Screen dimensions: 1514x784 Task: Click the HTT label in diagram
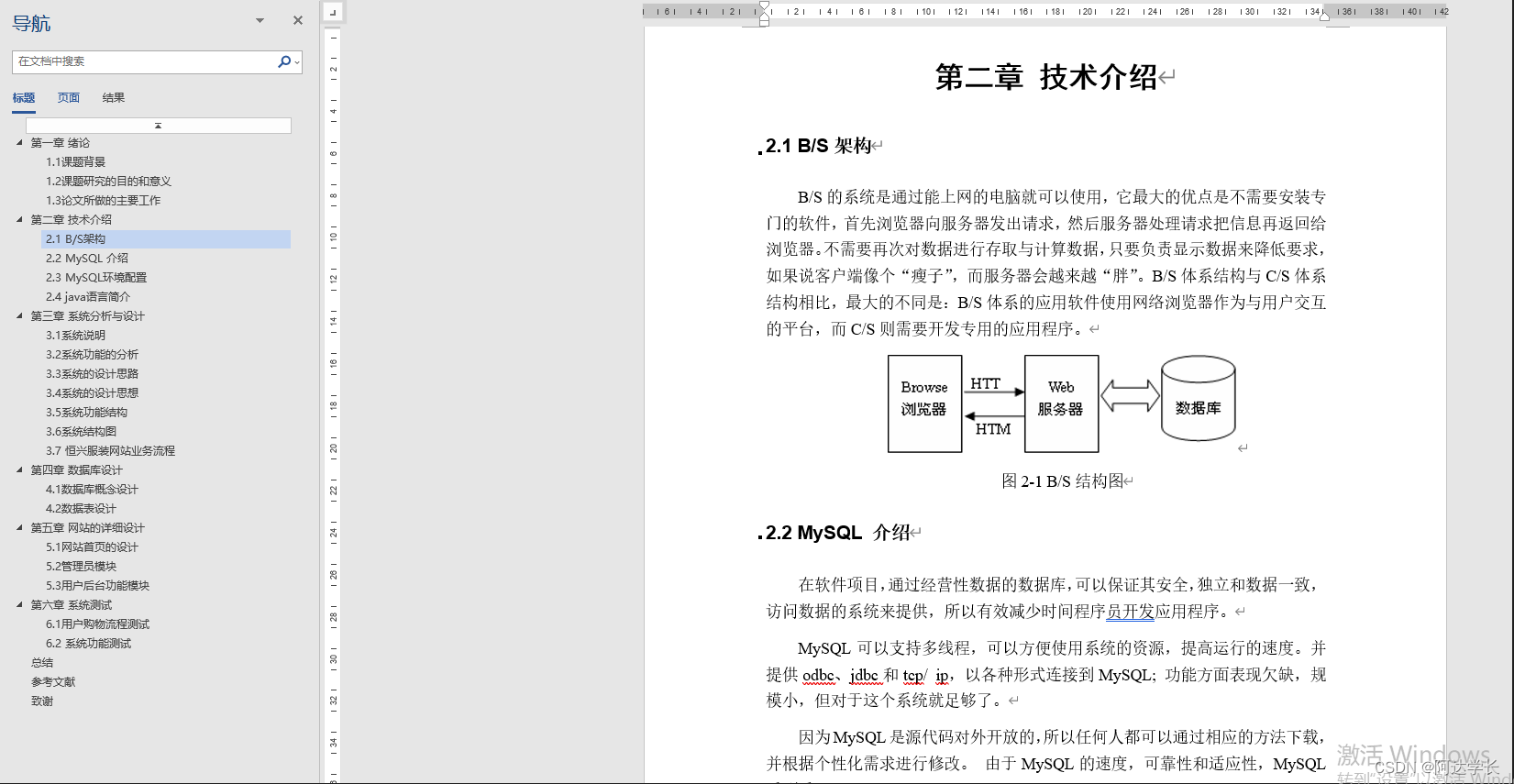pos(986,383)
